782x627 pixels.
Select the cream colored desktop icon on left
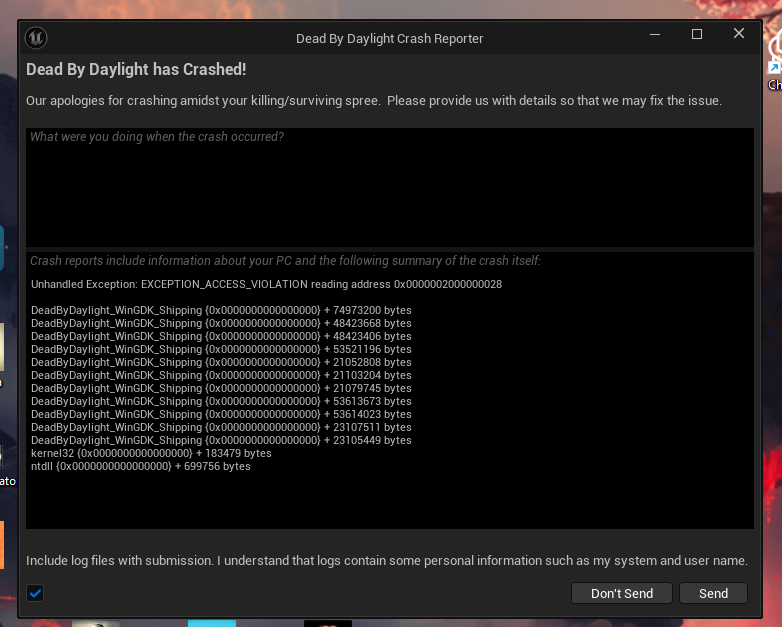click(x=2, y=347)
